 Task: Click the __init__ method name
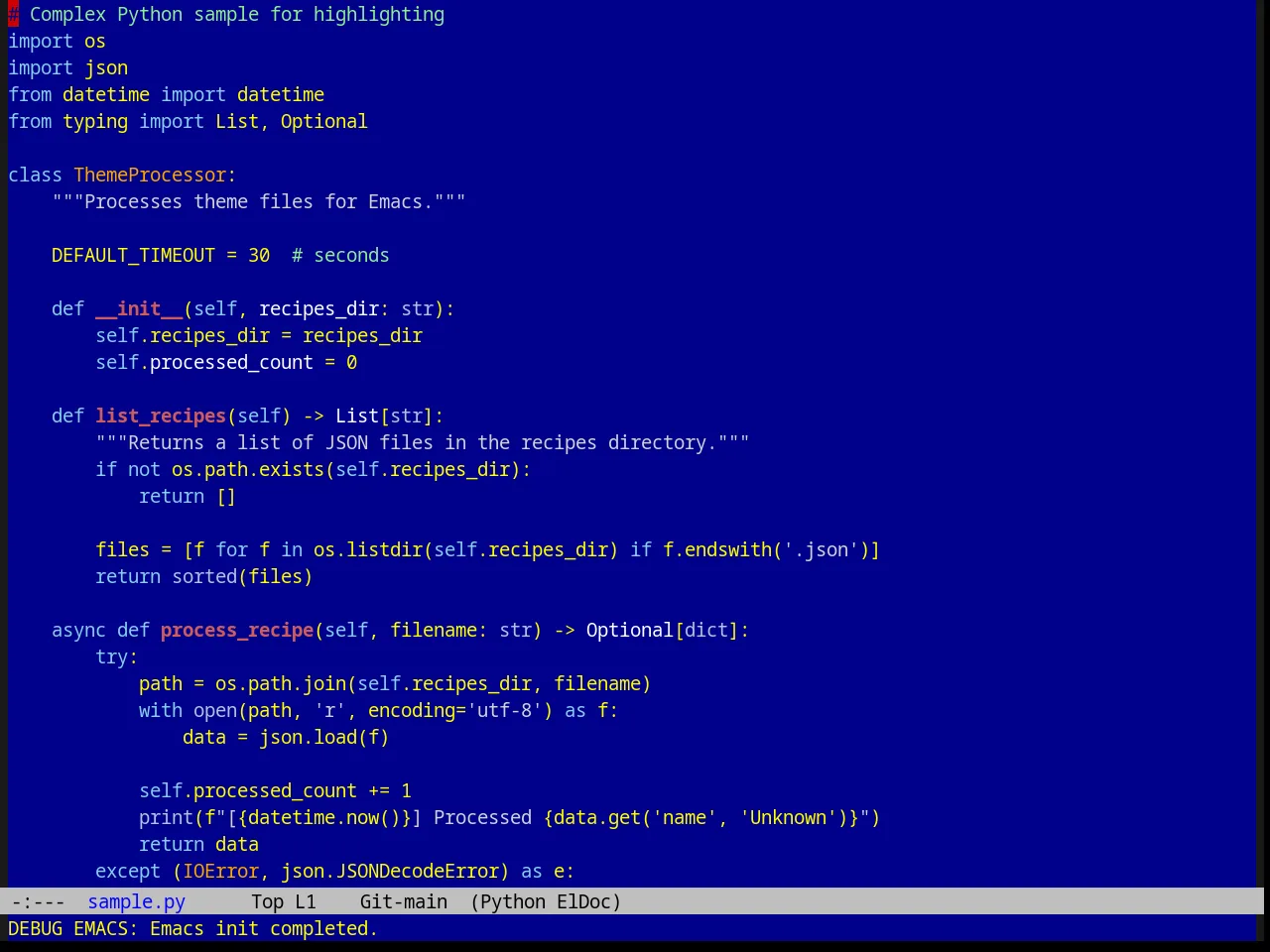coord(139,308)
